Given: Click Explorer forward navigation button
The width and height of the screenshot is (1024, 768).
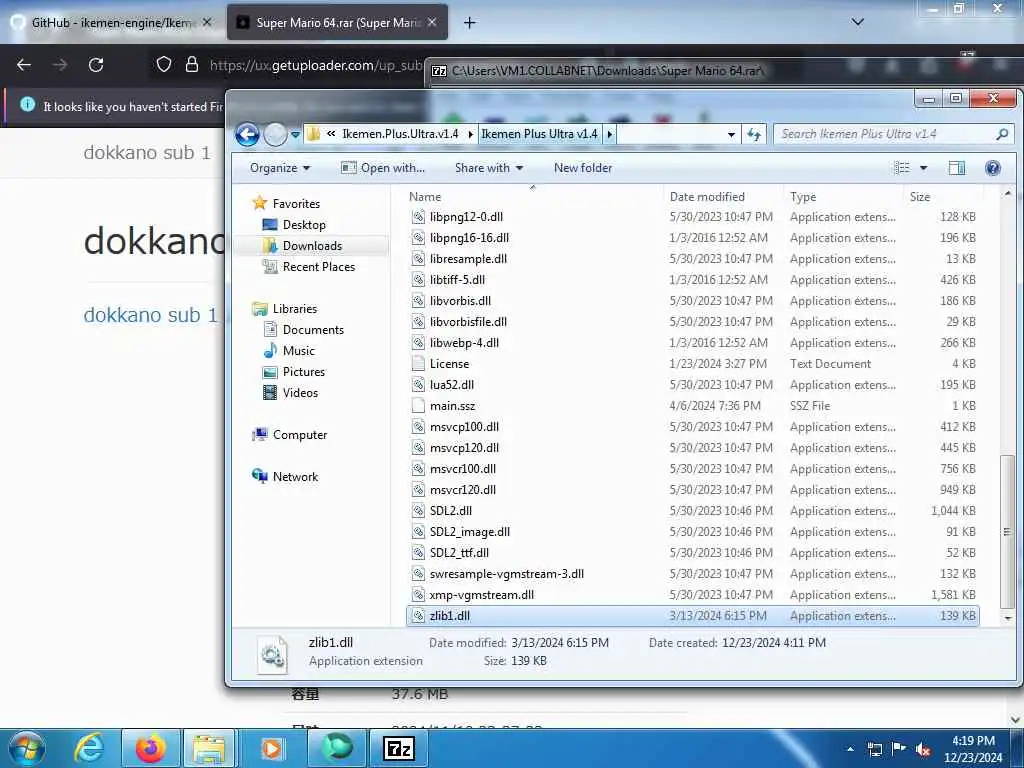Looking at the screenshot, I should pyautogui.click(x=275, y=135).
